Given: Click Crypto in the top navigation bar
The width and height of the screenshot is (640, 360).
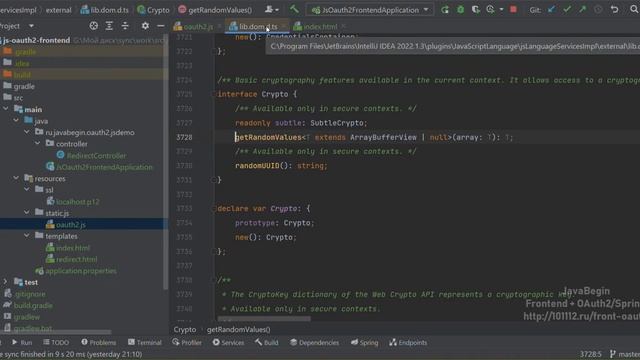Looking at the screenshot, I should 153,10.
